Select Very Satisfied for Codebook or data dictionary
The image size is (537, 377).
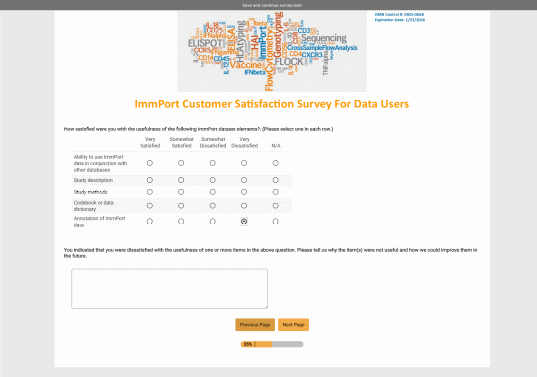pos(150,206)
